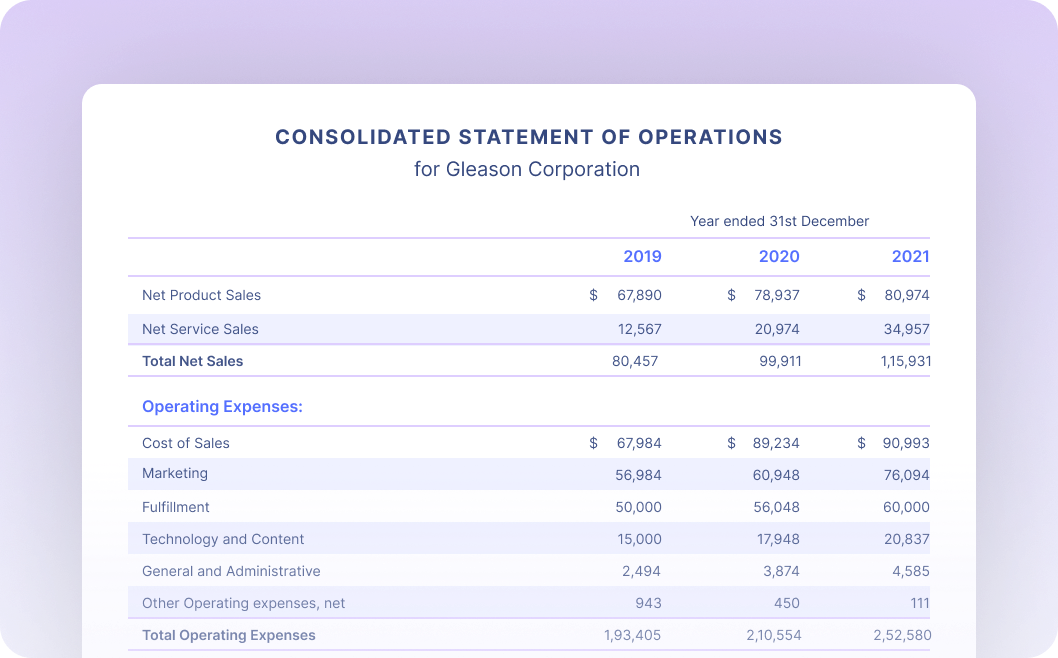Click the 'for Gleason Corporation' subtitle
The image size is (1058, 658).
click(x=527, y=169)
